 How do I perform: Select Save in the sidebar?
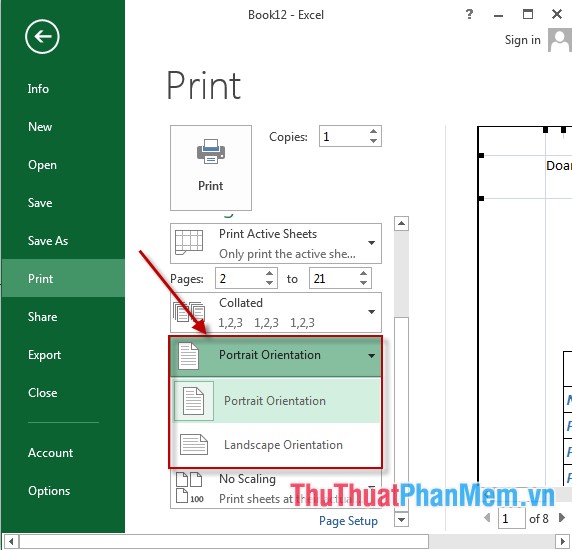pyautogui.click(x=40, y=203)
